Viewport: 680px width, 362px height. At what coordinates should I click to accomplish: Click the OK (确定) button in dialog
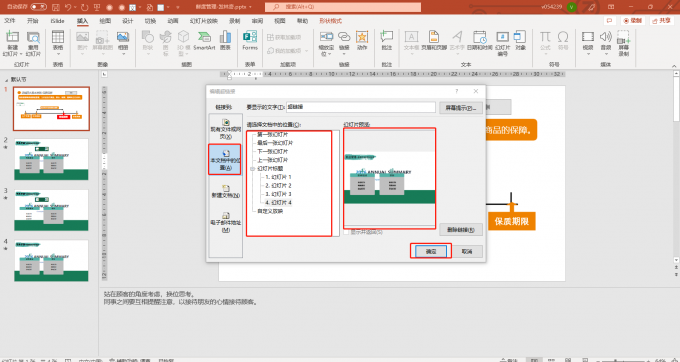431,251
